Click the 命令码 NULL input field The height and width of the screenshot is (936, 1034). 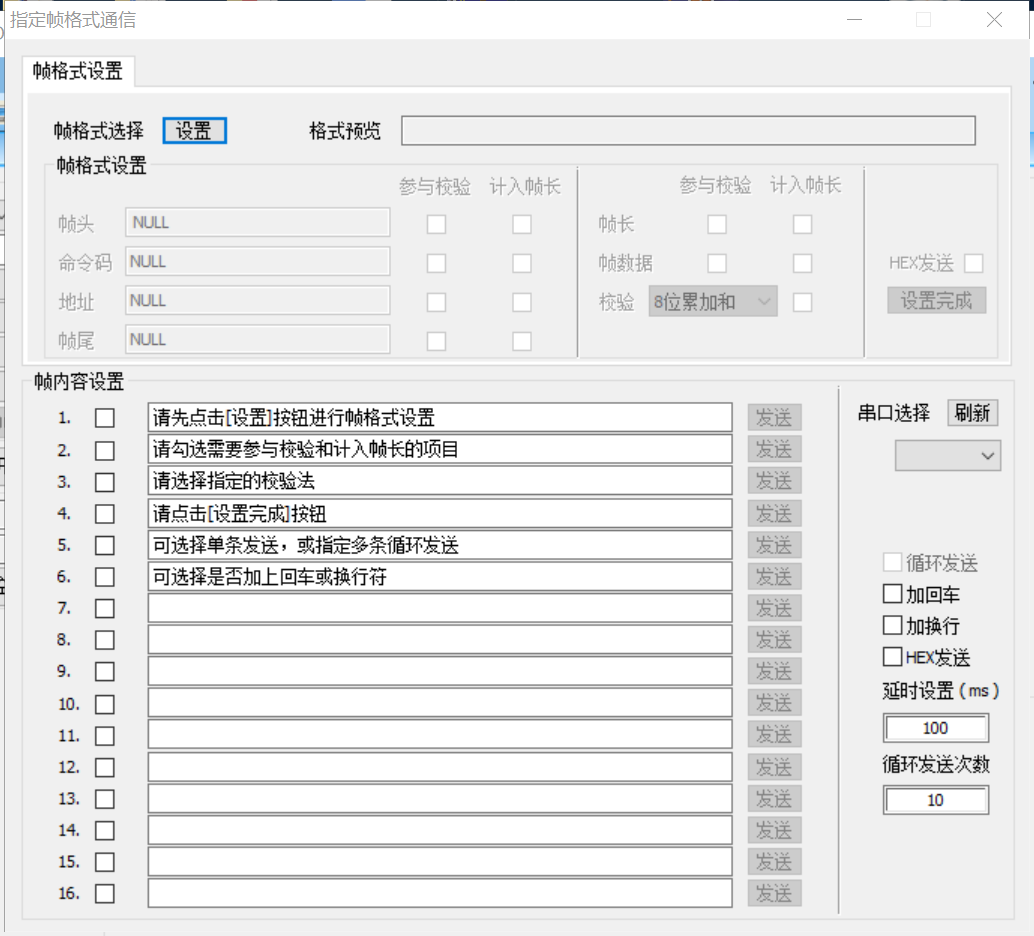click(x=258, y=262)
